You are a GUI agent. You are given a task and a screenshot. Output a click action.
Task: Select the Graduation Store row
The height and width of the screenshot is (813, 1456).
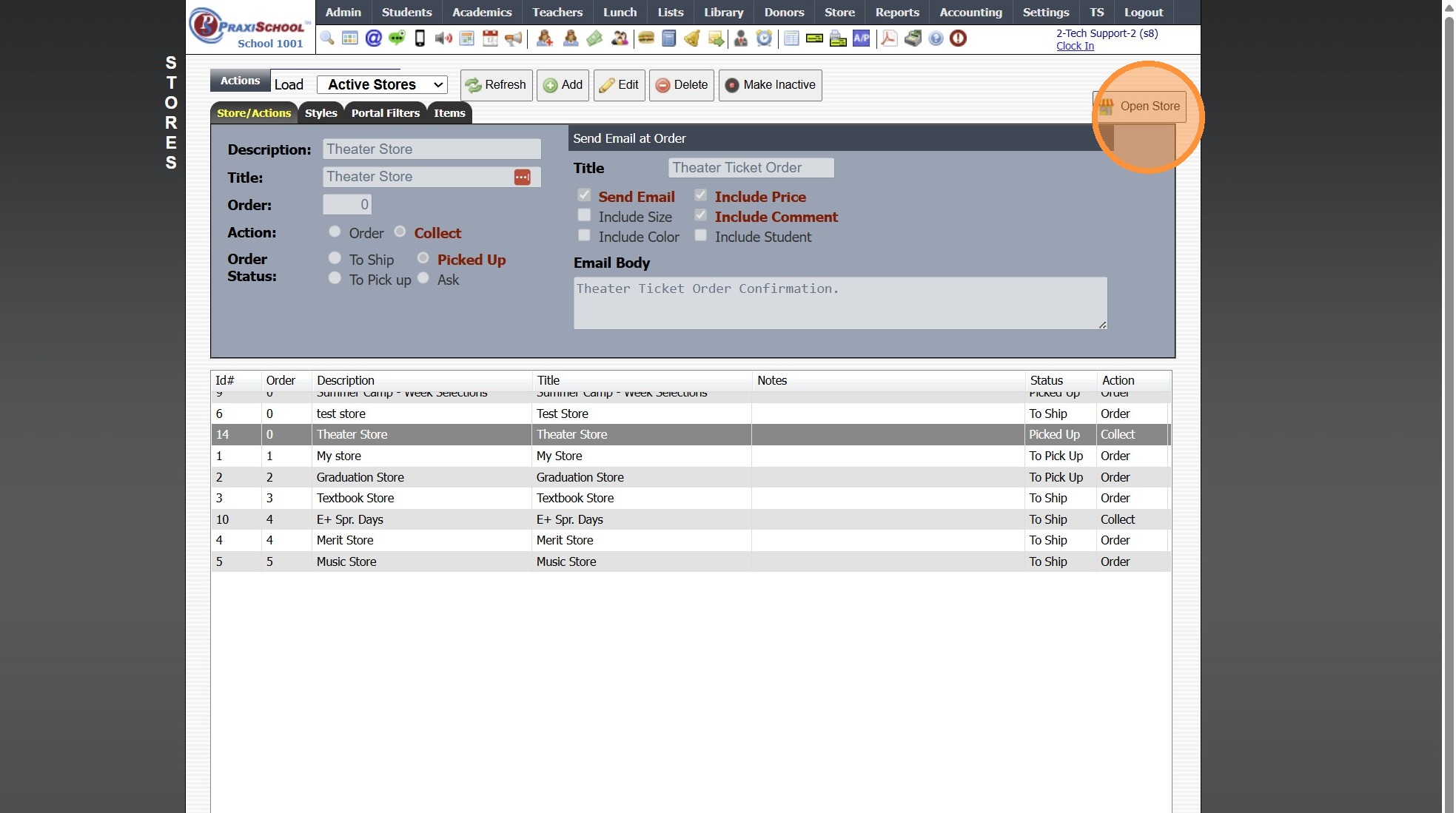click(360, 477)
